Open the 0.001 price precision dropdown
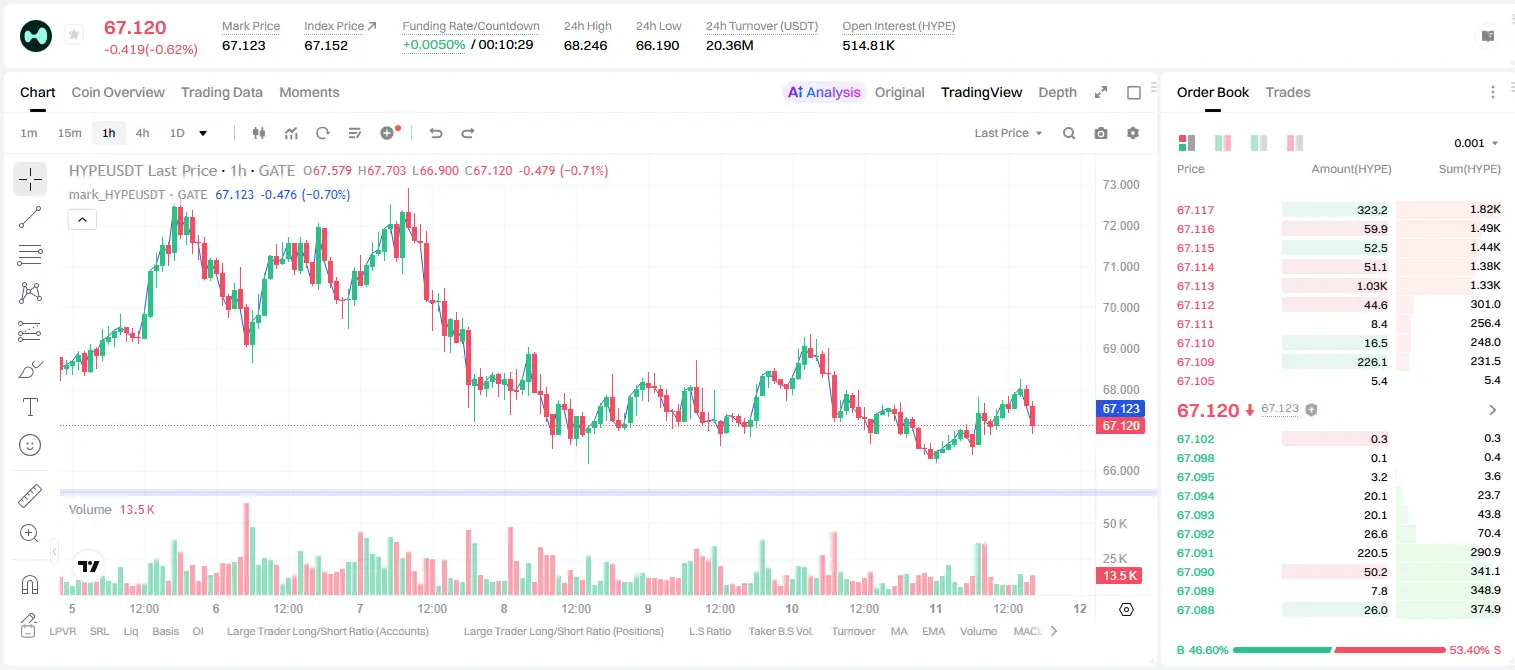The height and width of the screenshot is (670, 1515). coord(1476,143)
